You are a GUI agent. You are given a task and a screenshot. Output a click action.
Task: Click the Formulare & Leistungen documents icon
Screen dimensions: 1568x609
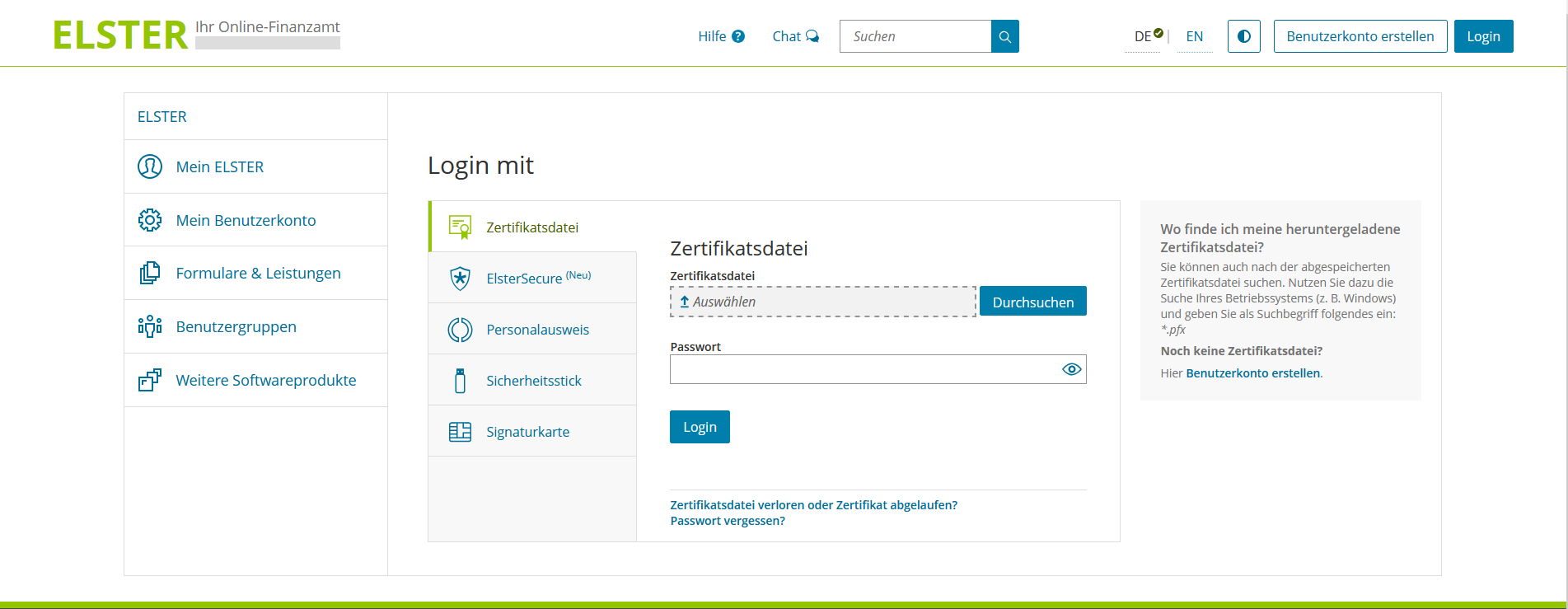coord(150,273)
